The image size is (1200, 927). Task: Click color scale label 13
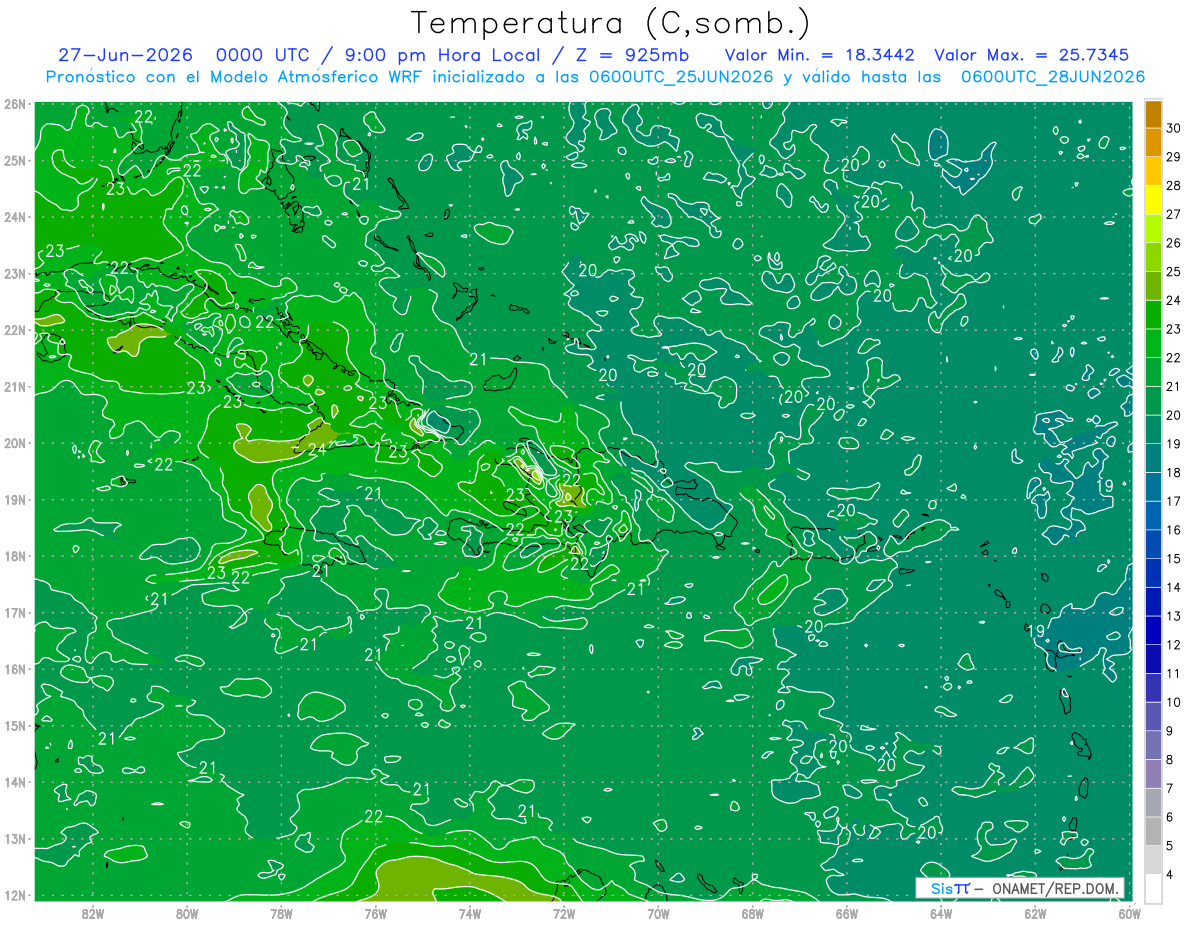click(1174, 616)
